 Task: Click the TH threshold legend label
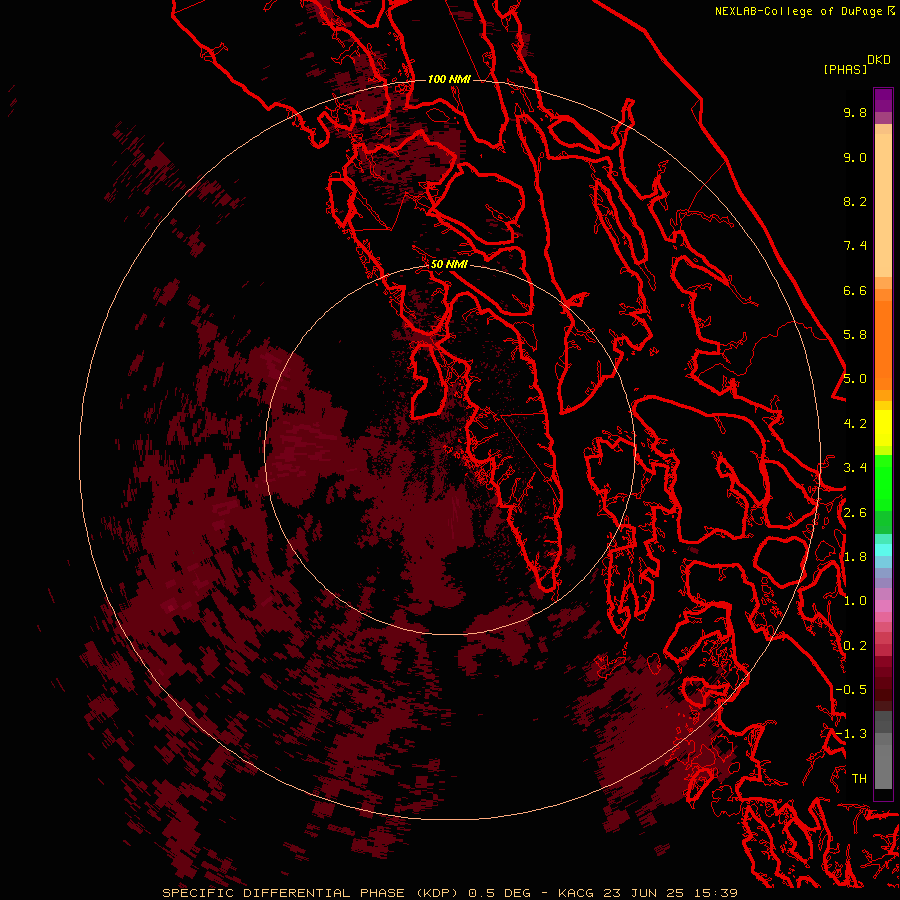point(859,779)
